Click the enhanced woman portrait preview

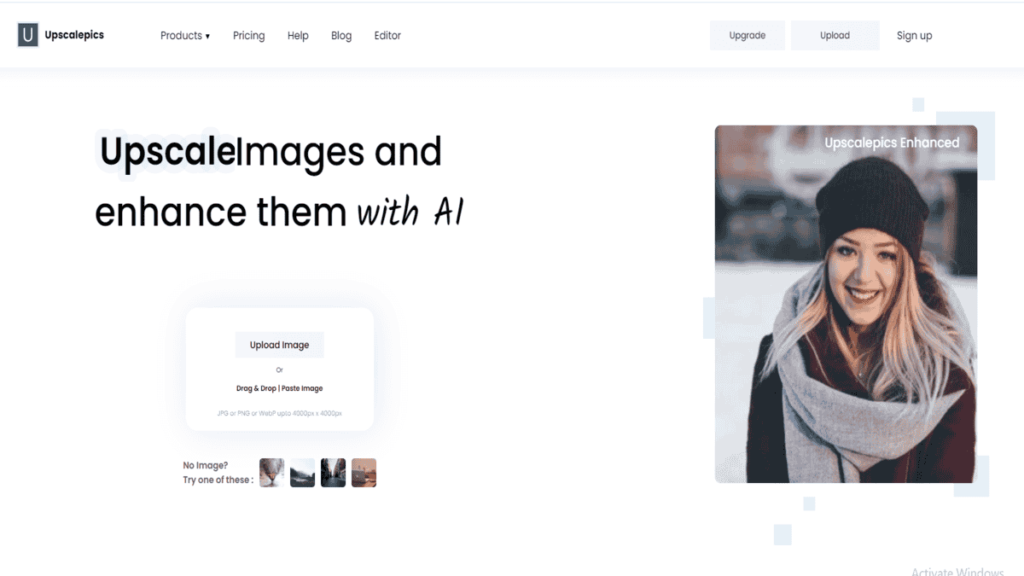pyautogui.click(x=846, y=304)
